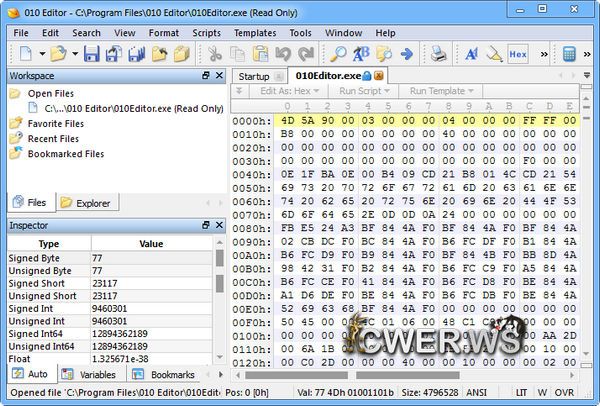This screenshot has height=406, width=600.
Task: Select the 010Editor.exe (Read Only) file entry
Action: pyautogui.click(x=134, y=109)
